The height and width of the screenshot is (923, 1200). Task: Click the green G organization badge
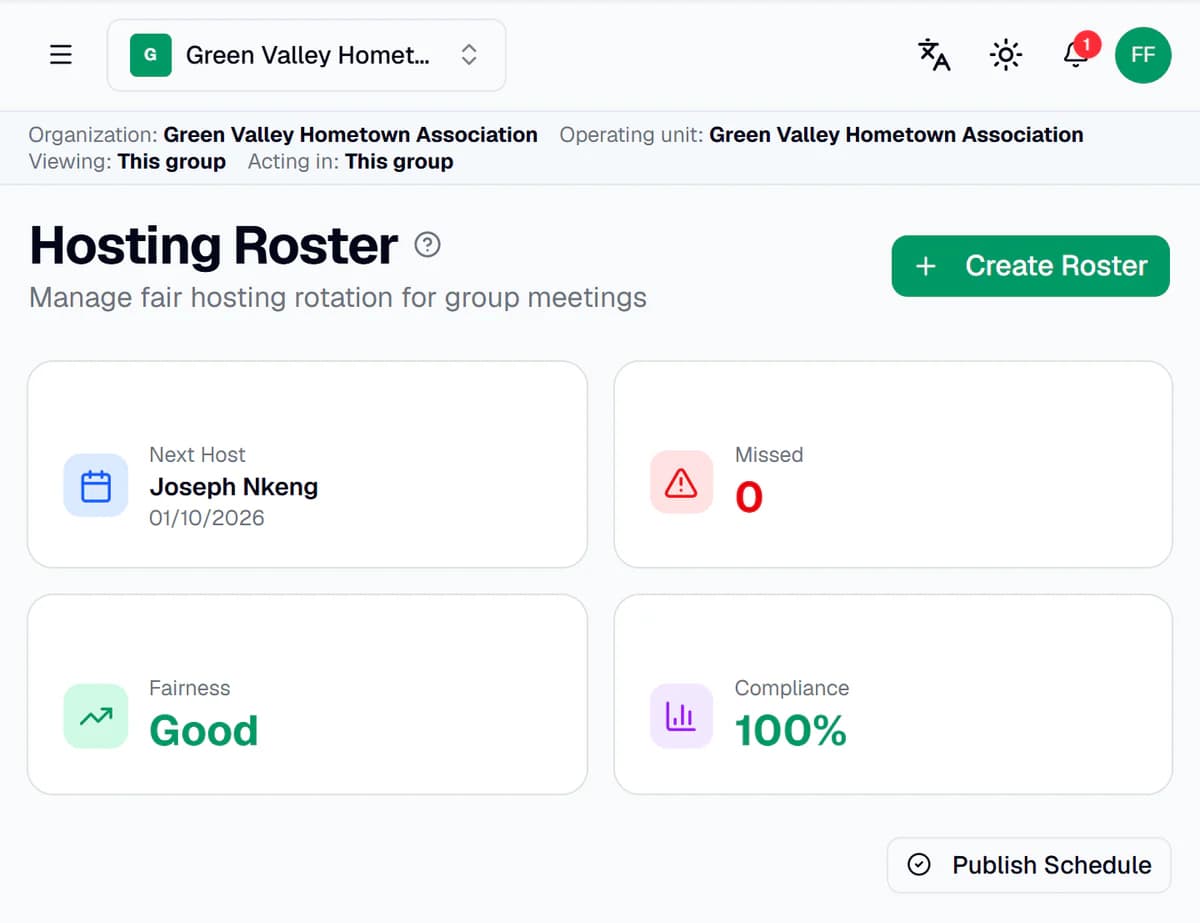151,55
